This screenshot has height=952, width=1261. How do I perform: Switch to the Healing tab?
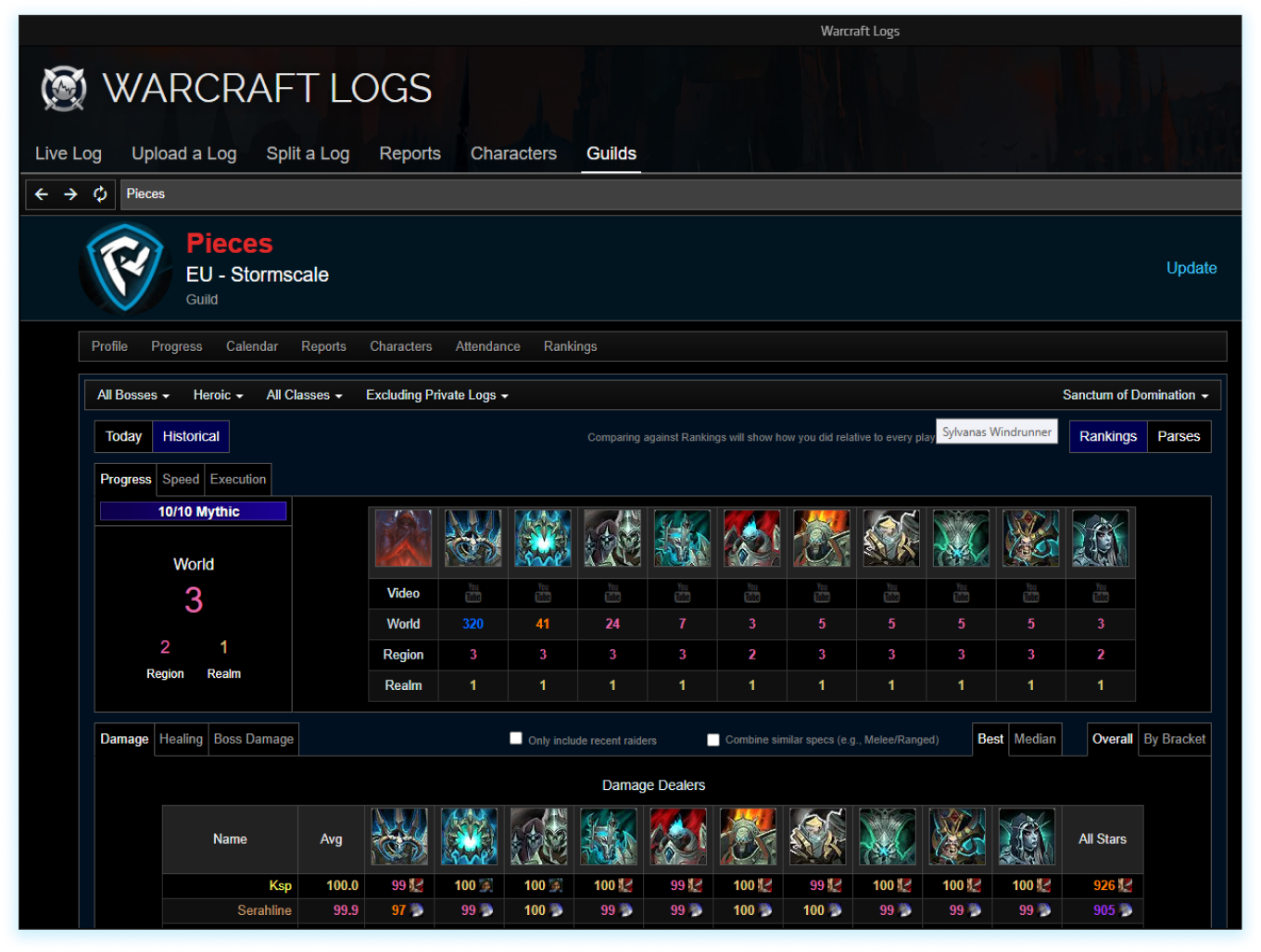[181, 739]
